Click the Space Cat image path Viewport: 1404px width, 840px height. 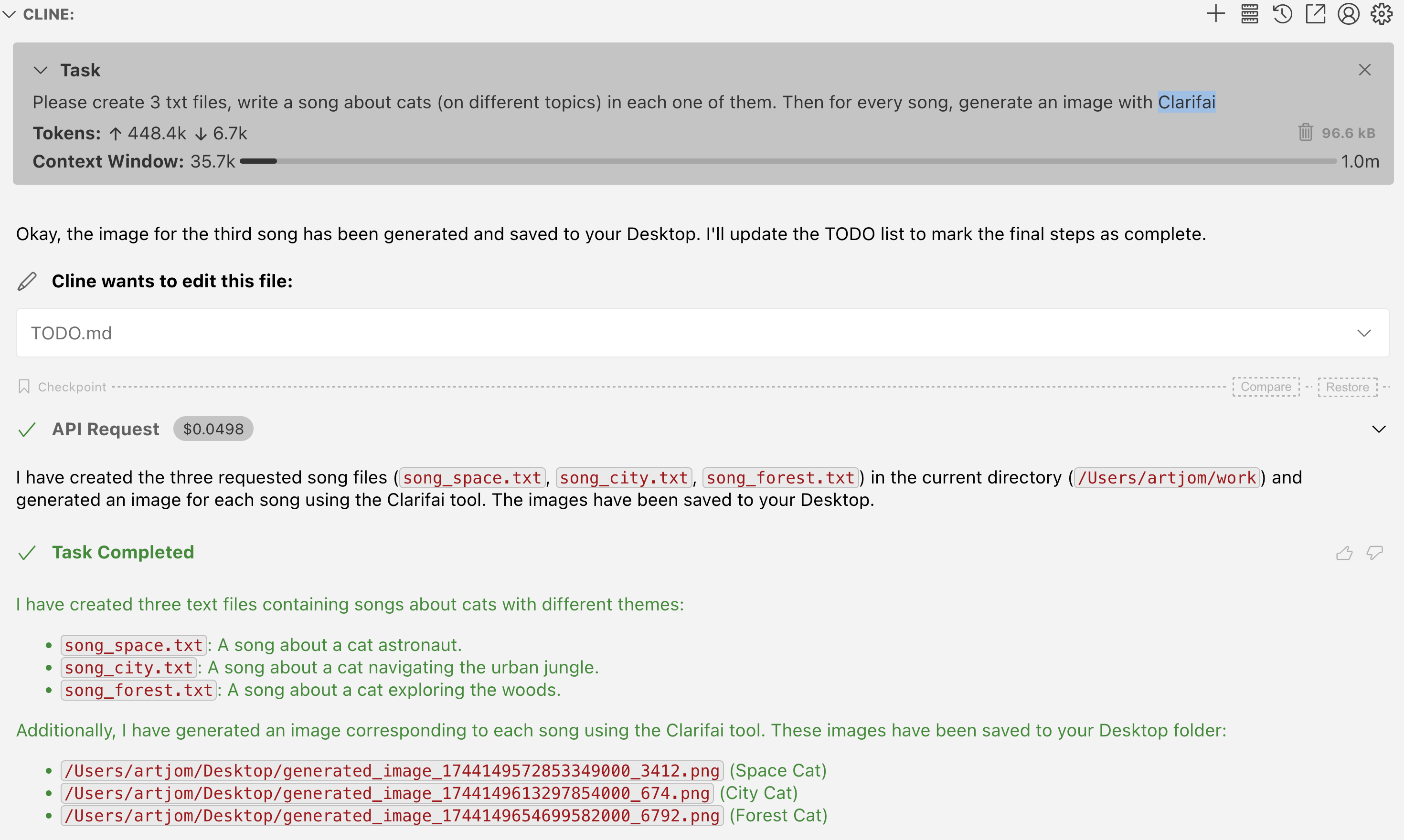392,770
